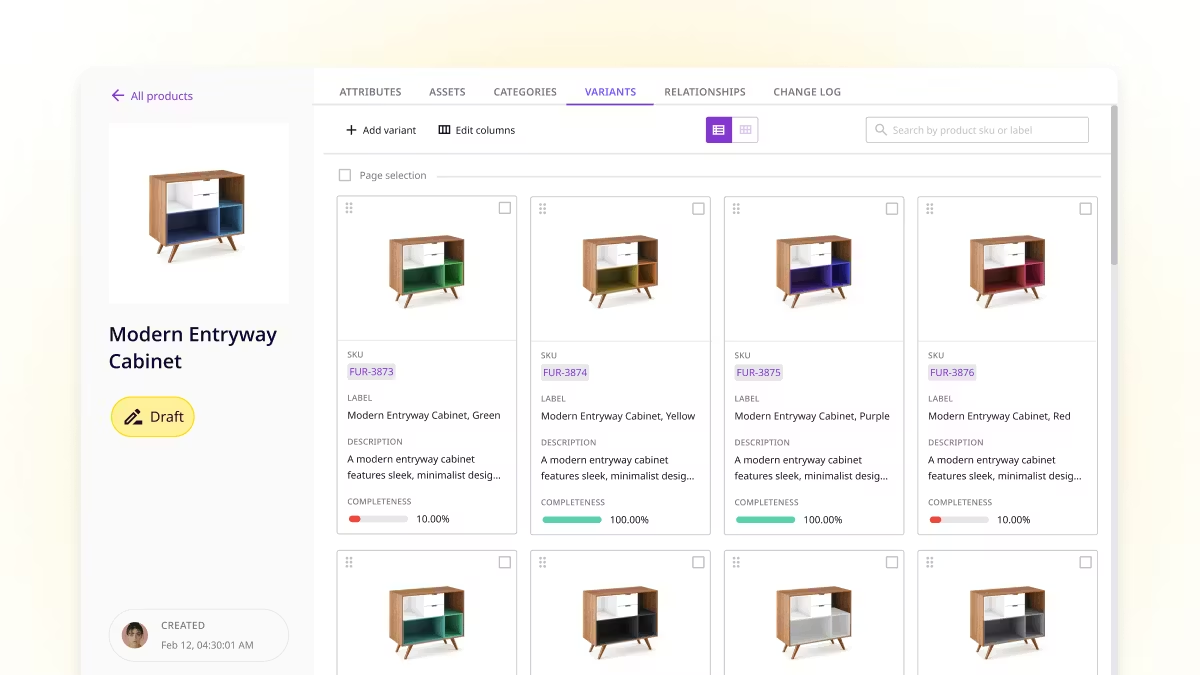Click the black cabinet thumbnail image
The height and width of the screenshot is (675, 1200).
620,622
